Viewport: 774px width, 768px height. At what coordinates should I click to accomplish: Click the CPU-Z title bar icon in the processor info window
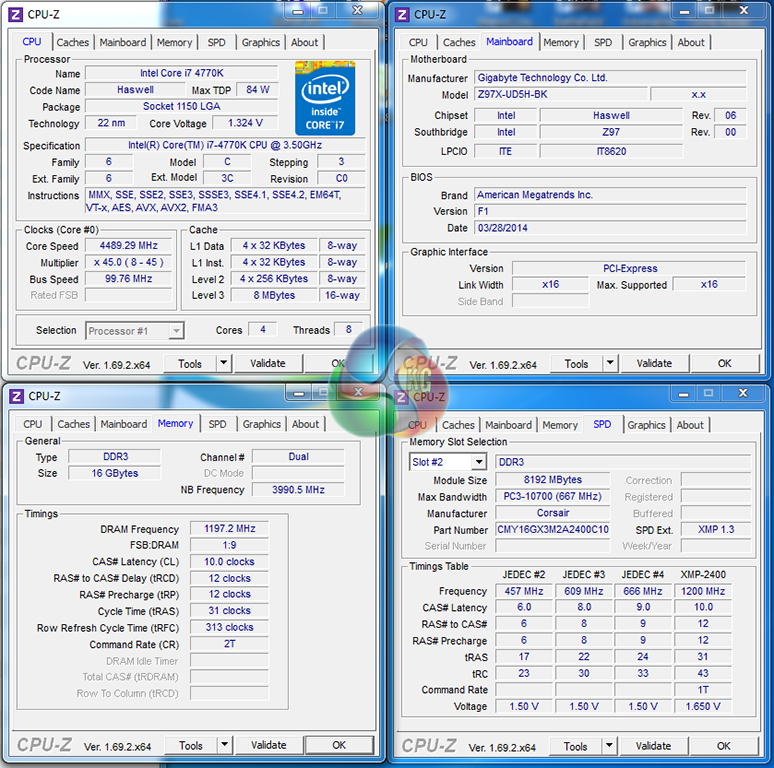(16, 14)
